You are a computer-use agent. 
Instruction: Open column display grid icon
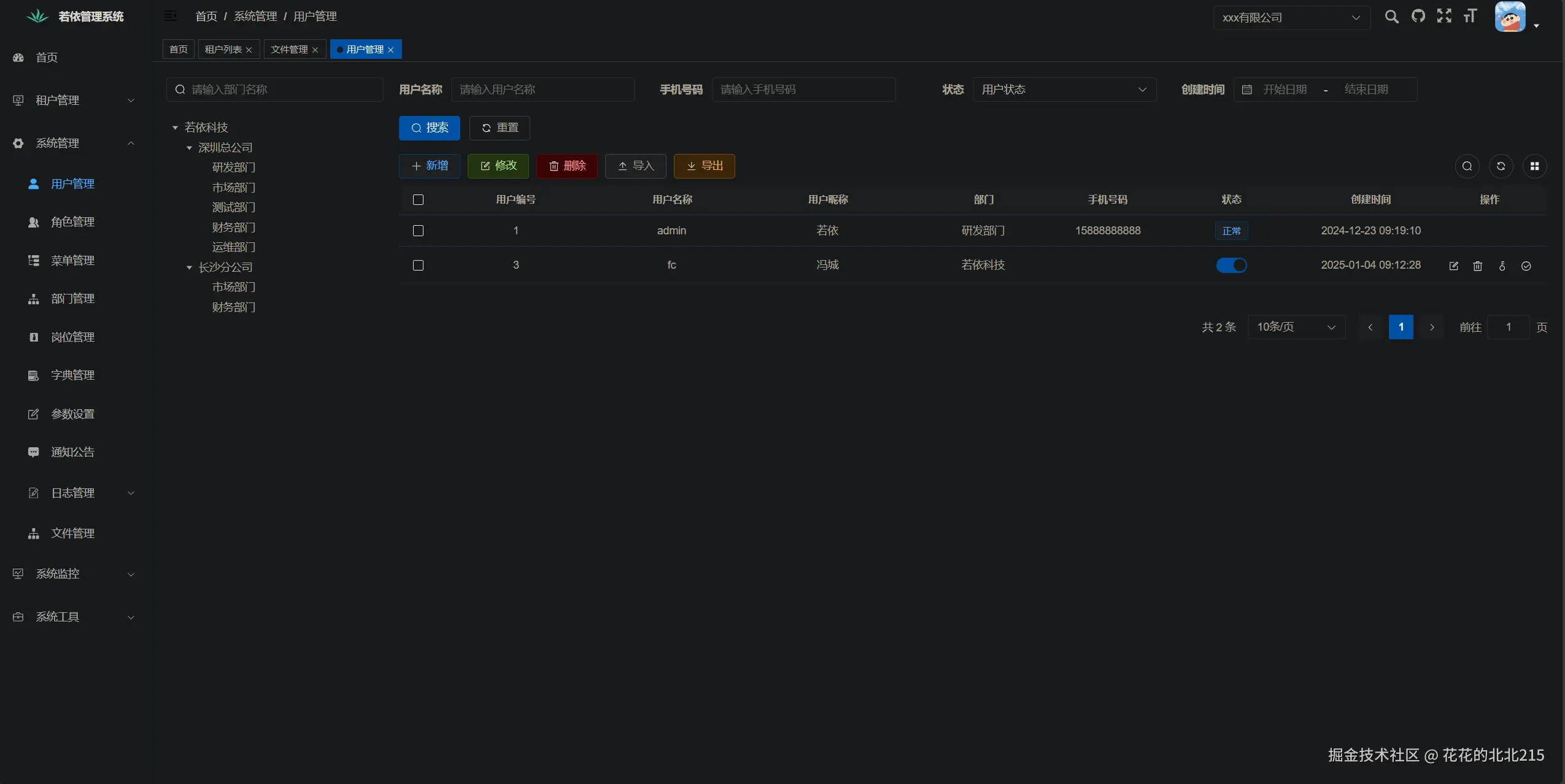(x=1534, y=166)
